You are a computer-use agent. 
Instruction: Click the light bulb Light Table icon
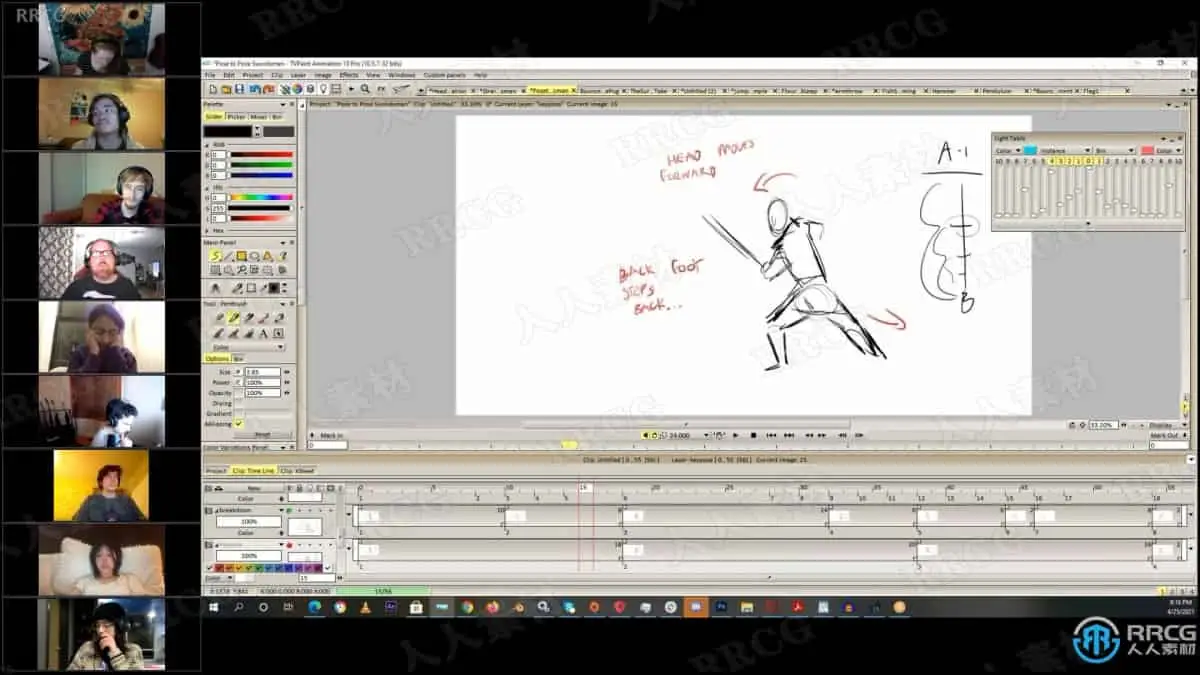pos(323,89)
